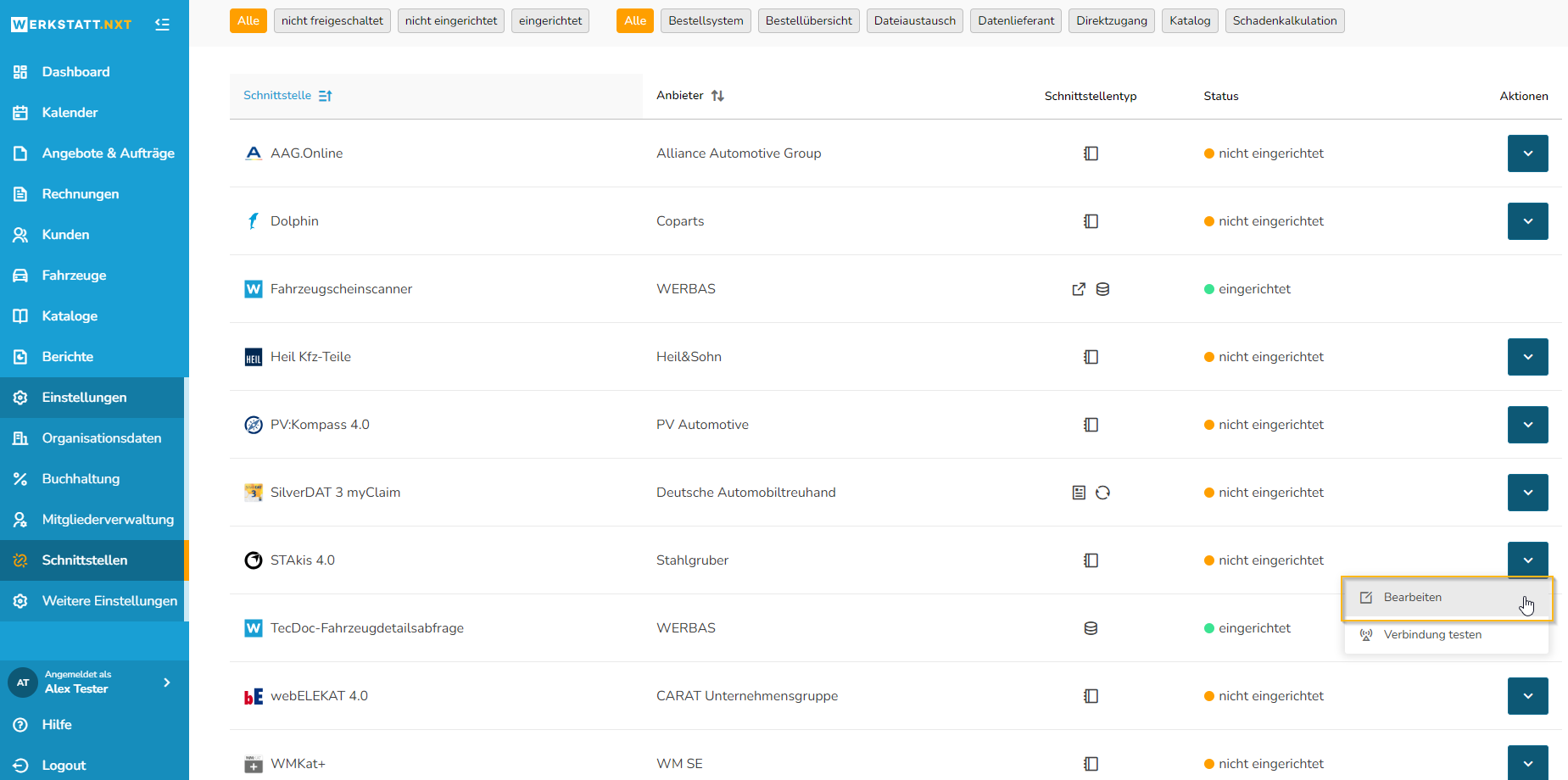This screenshot has height=780, width=1568.
Task: Open actions dropdown for PV:Kompass 4.0
Action: point(1528,425)
